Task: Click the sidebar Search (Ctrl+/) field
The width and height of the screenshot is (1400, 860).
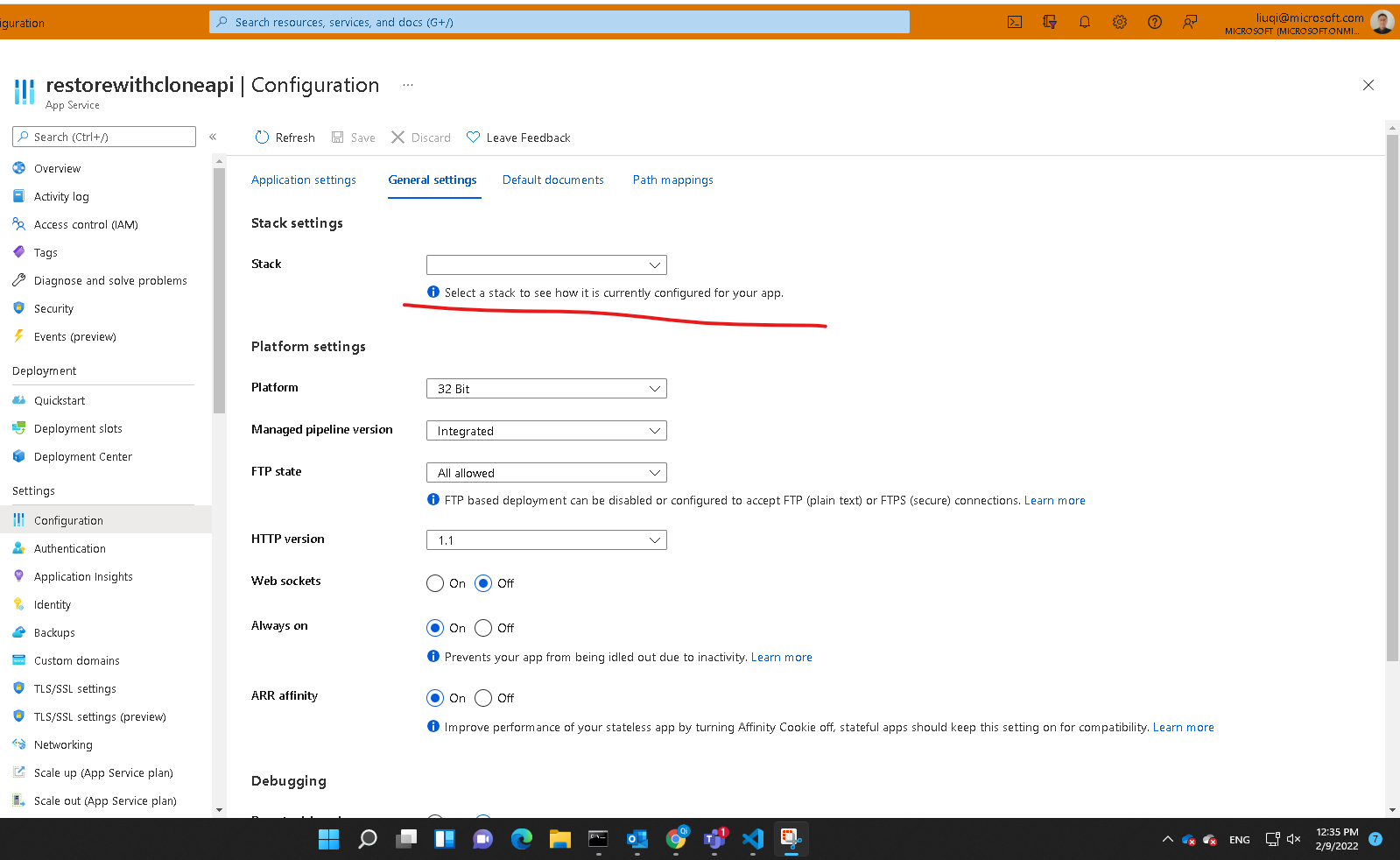Action: coord(104,137)
